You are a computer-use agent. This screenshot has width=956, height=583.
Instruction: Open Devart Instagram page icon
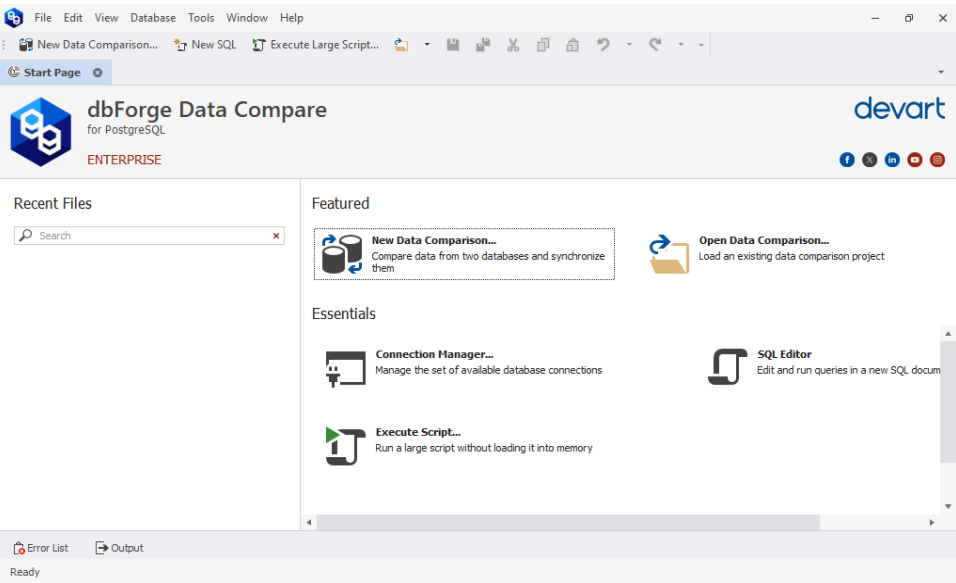click(937, 160)
